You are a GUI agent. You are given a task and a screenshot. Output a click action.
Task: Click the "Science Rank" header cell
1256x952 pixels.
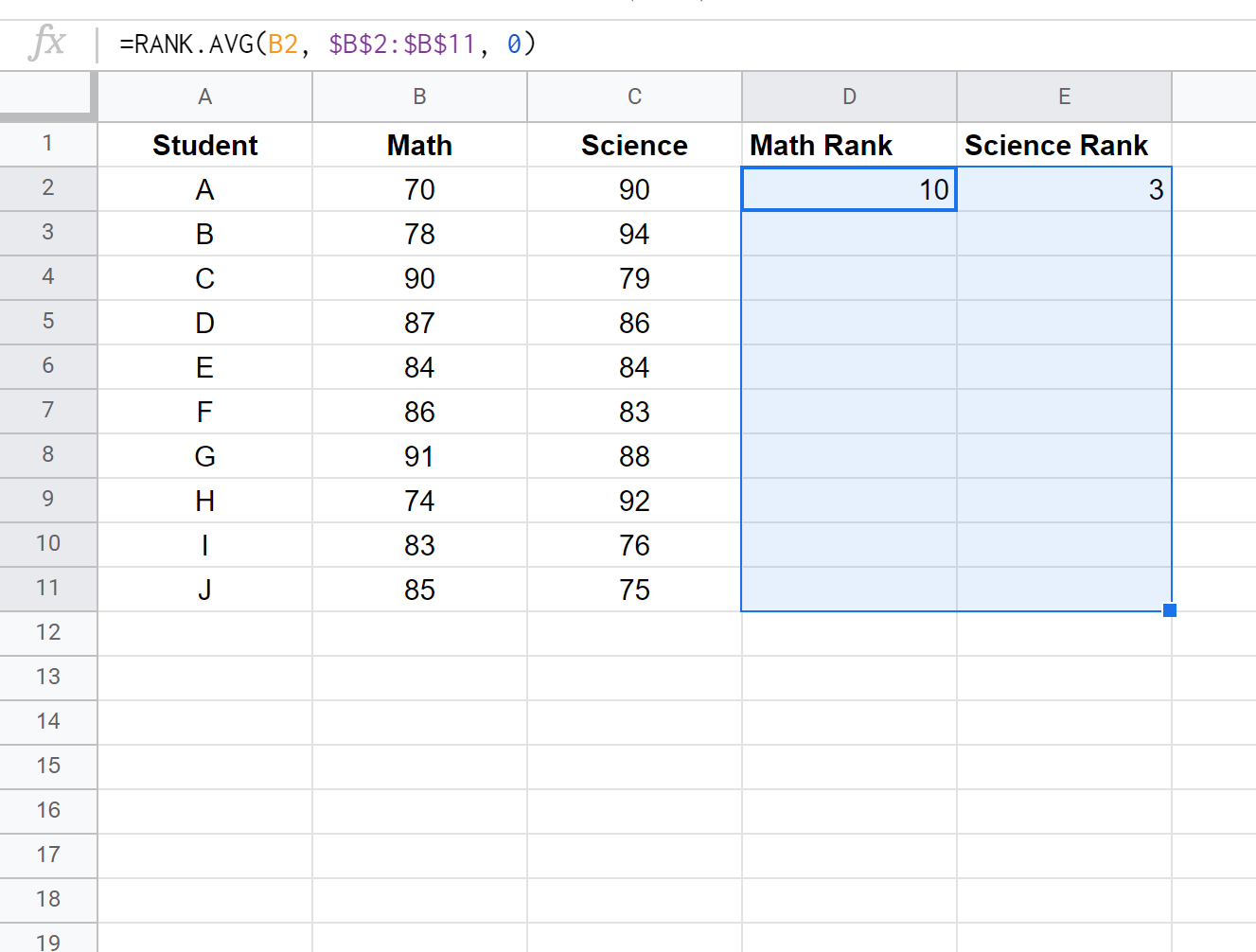(x=1064, y=145)
